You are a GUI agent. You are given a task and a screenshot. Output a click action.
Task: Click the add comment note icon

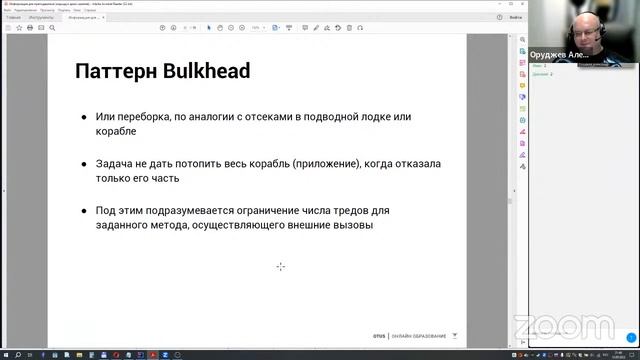click(305, 28)
